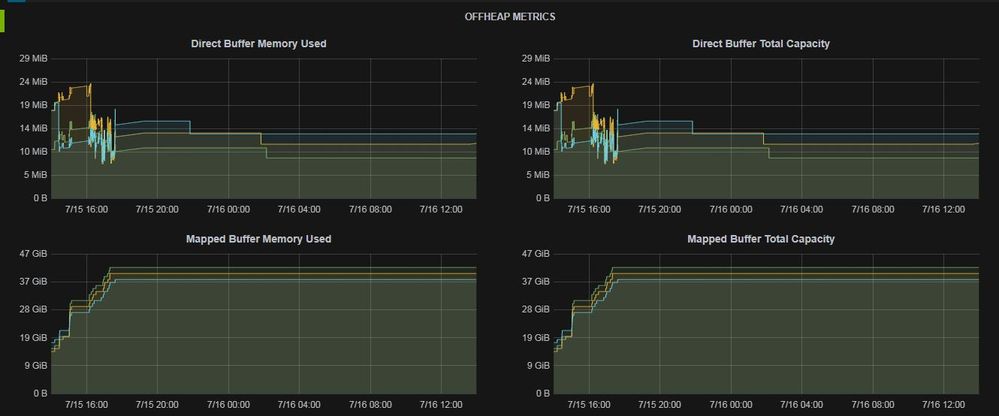Click 7/16 12:00 tick in Mapped Buffer Total Capacity
Viewport: 999px width, 416px height.
[944, 405]
